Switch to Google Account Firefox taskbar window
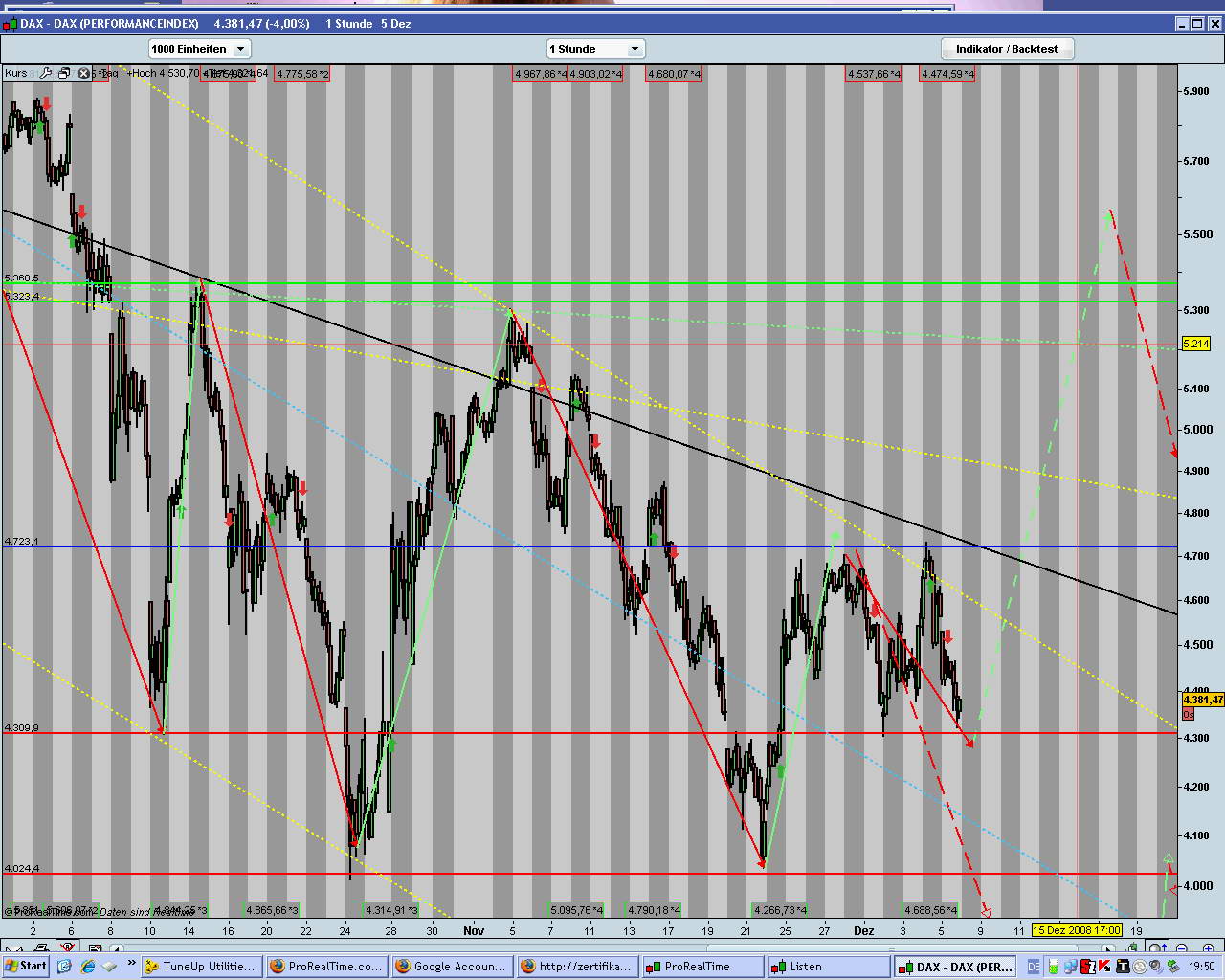The image size is (1225, 980). tap(452, 967)
